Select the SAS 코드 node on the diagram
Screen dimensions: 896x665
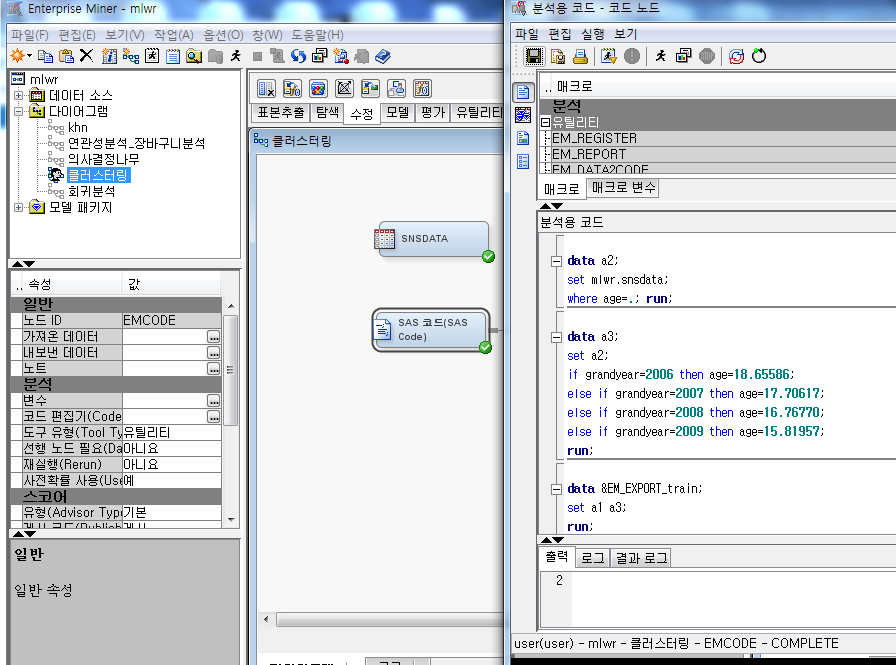pos(430,330)
